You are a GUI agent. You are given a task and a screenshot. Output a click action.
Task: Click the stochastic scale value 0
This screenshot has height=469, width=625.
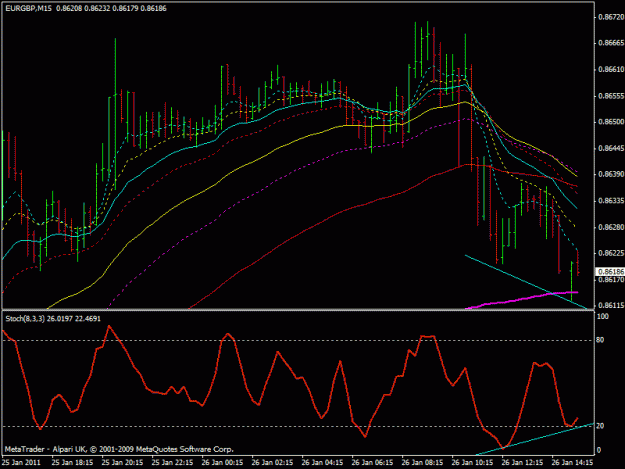point(599,450)
